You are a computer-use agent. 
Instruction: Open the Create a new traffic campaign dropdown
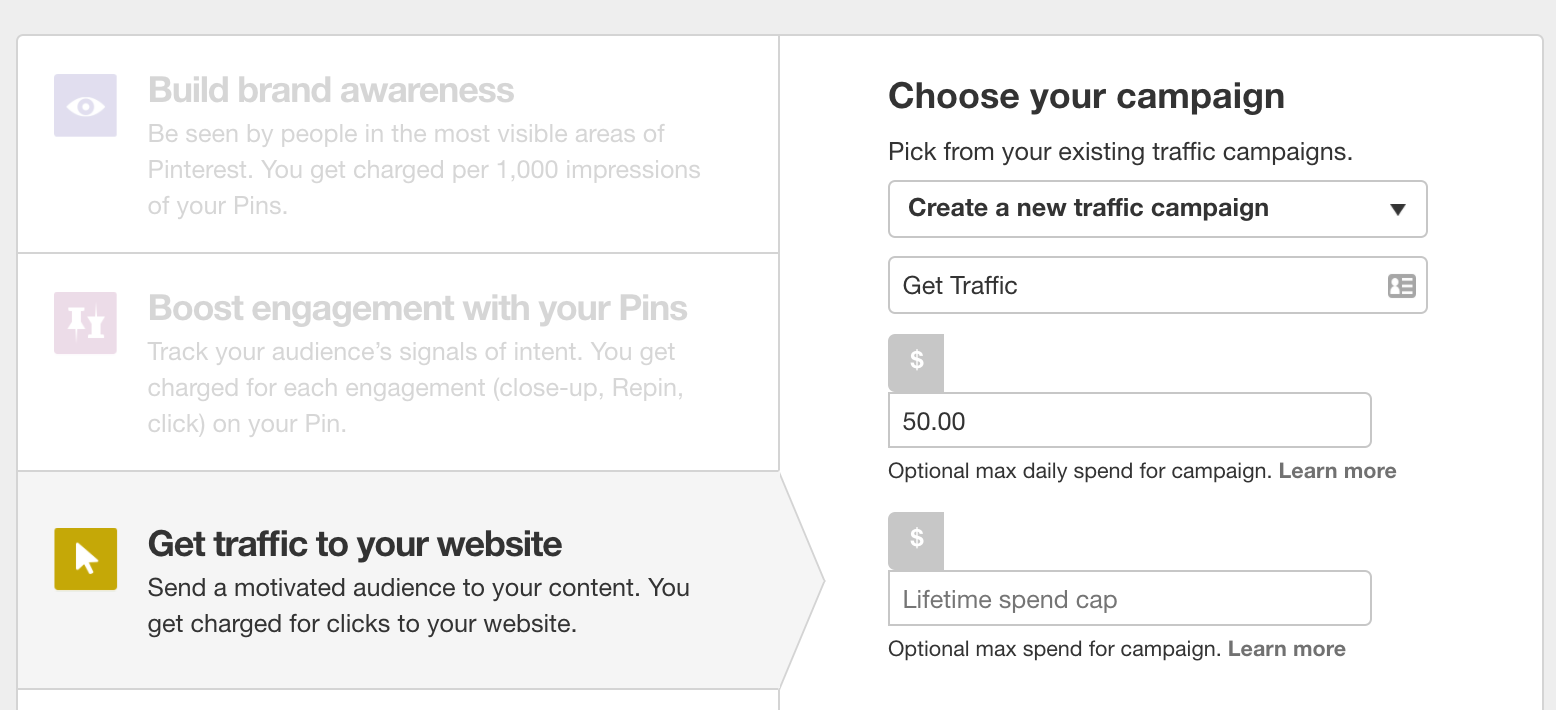coord(1157,209)
